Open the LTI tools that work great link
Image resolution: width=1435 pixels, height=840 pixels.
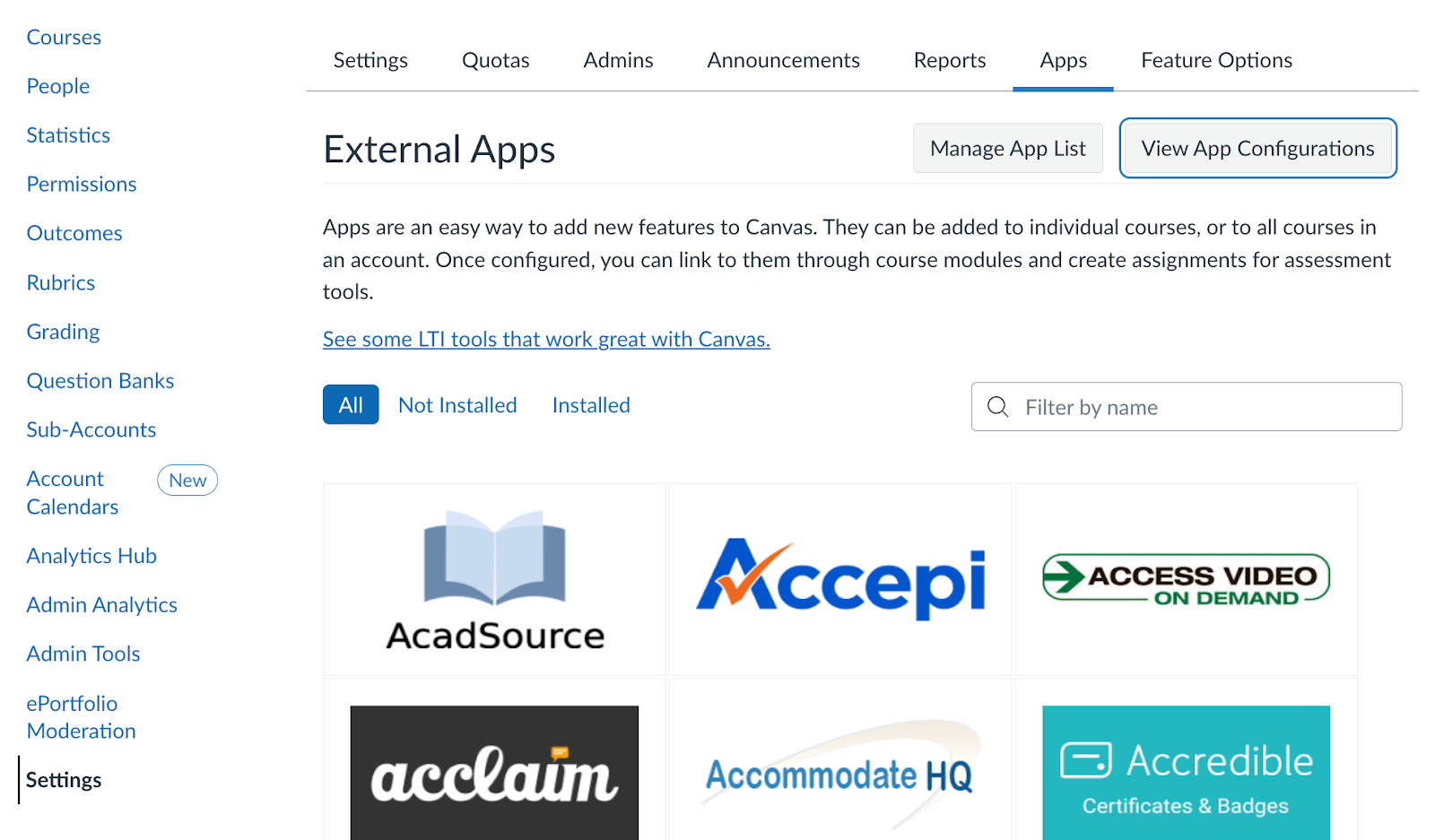(546, 339)
